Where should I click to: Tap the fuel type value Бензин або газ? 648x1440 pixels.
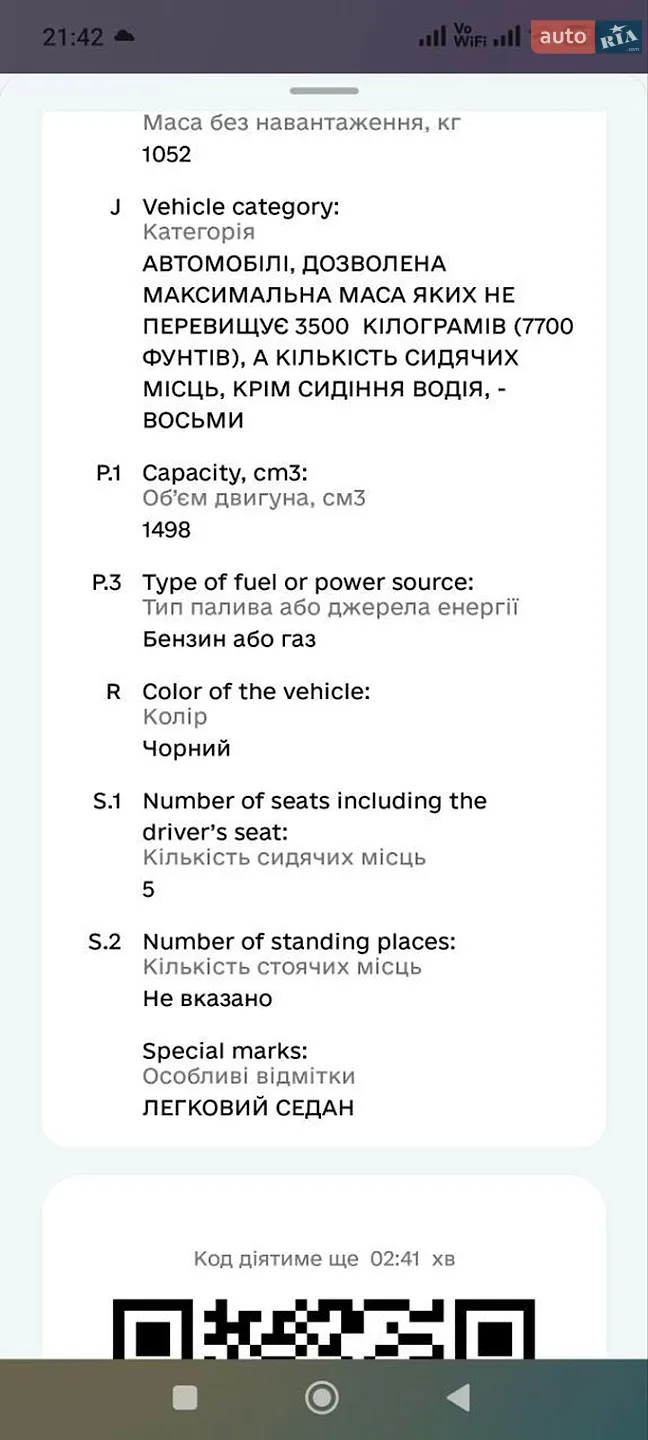229,639
